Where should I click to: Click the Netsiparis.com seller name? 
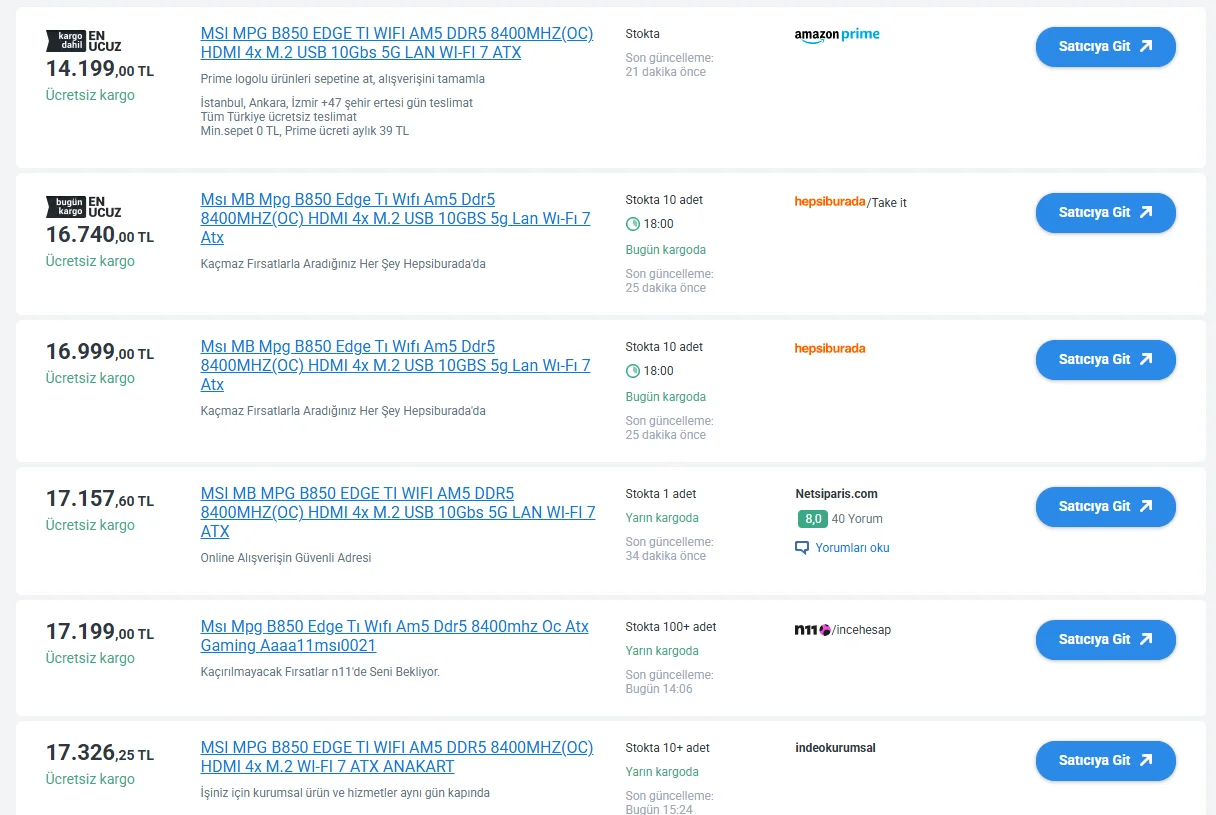click(836, 494)
